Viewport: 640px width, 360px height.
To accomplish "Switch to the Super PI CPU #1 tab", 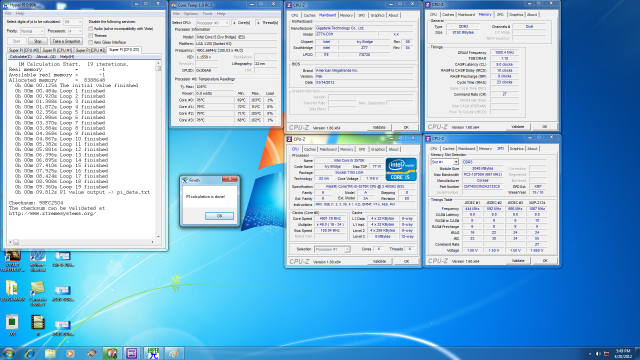I will [x=57, y=50].
